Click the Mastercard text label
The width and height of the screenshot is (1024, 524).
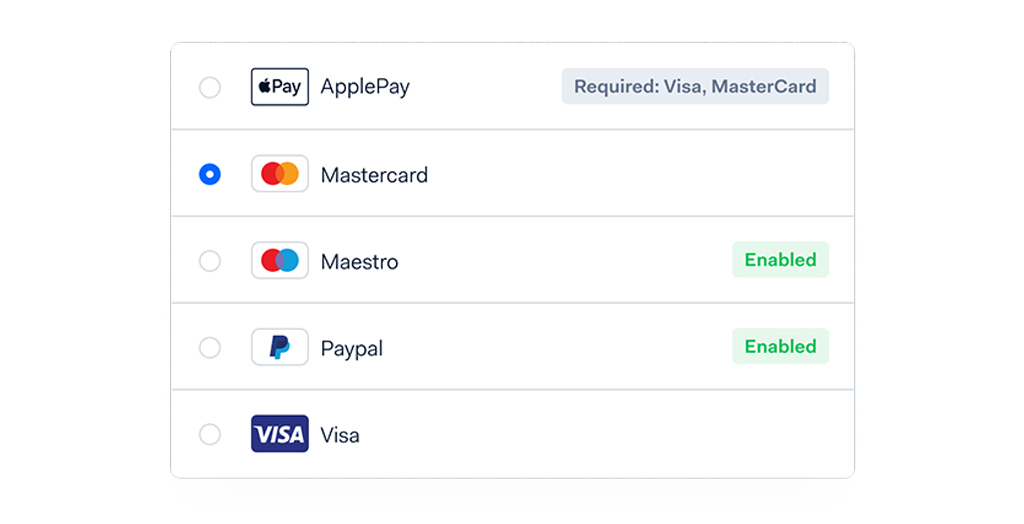[x=374, y=174]
